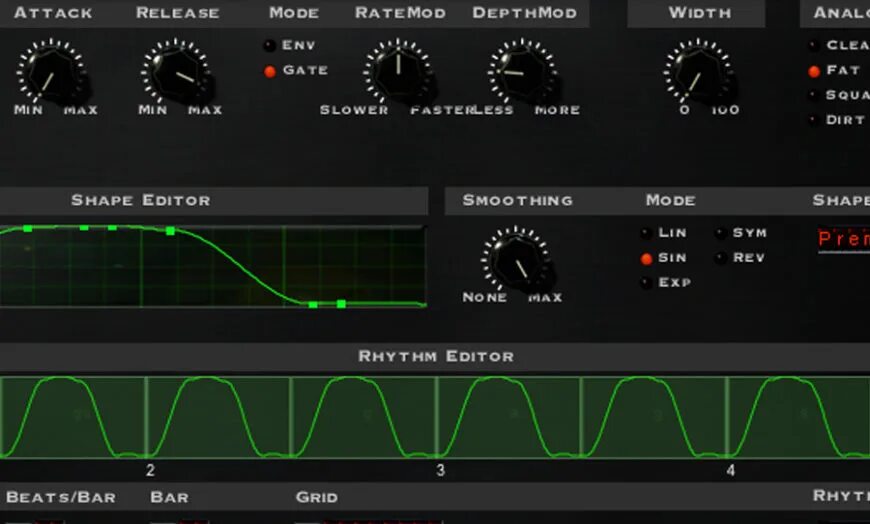Click the Attack knob
The height and width of the screenshot is (524, 870).
click(x=51, y=73)
